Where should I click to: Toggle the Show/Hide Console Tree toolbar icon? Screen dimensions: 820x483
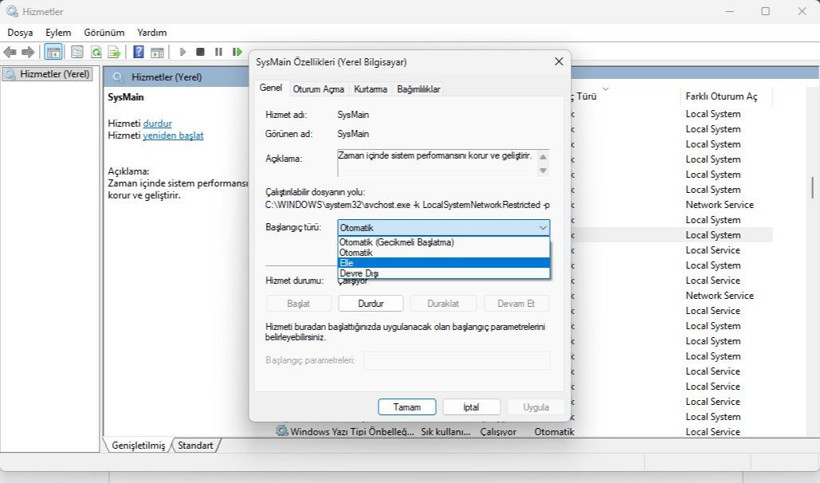(53, 52)
